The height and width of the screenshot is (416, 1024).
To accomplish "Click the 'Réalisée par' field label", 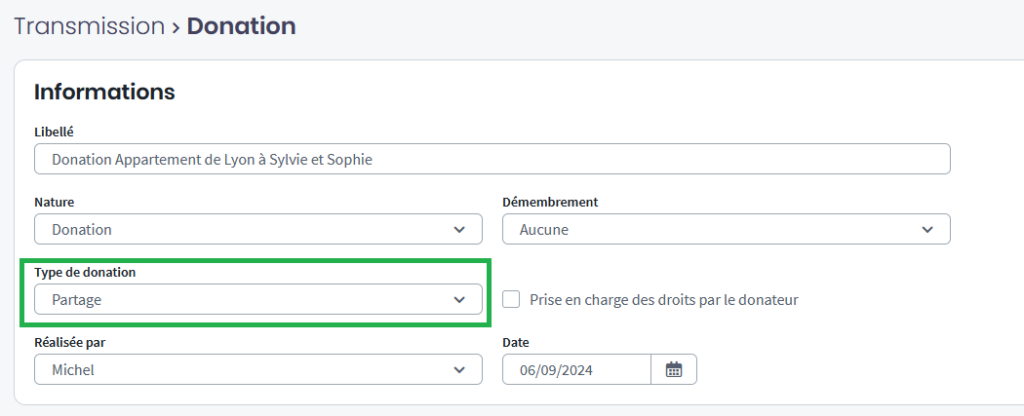I will pos(73,342).
